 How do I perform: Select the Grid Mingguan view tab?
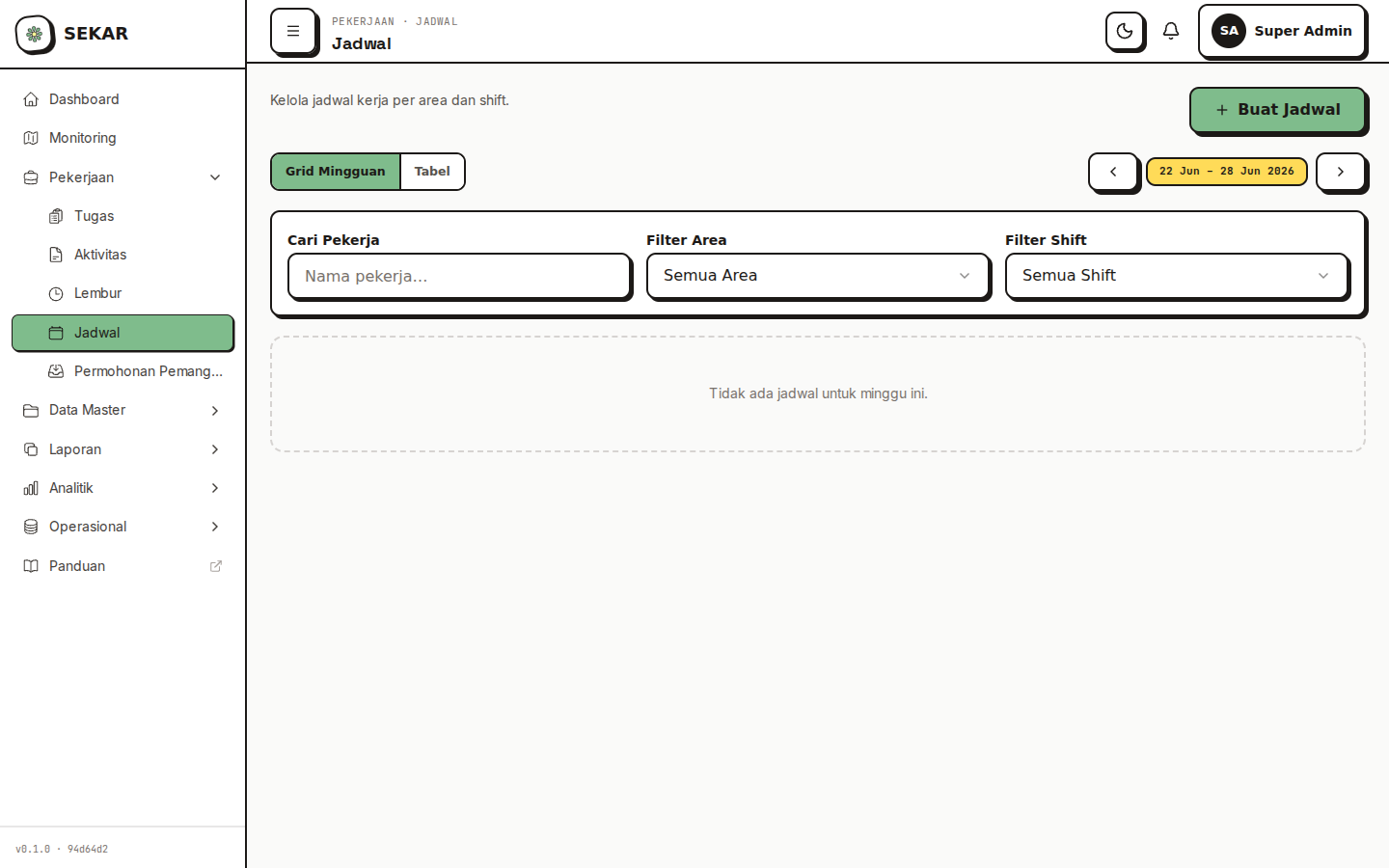(x=336, y=172)
